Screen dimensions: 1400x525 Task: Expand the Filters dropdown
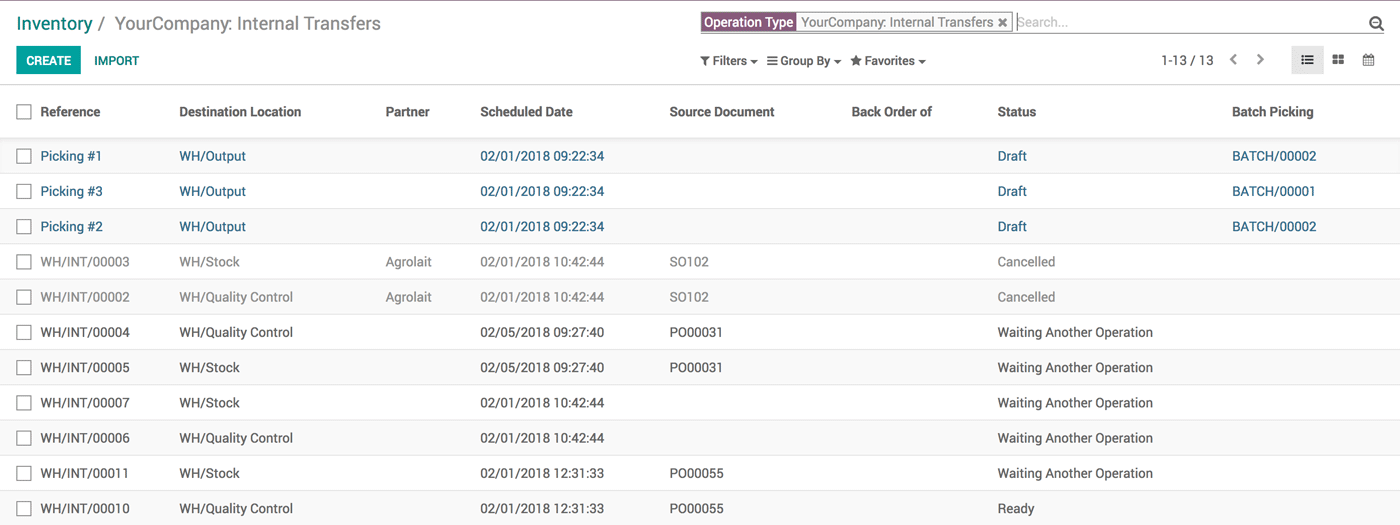[728, 61]
